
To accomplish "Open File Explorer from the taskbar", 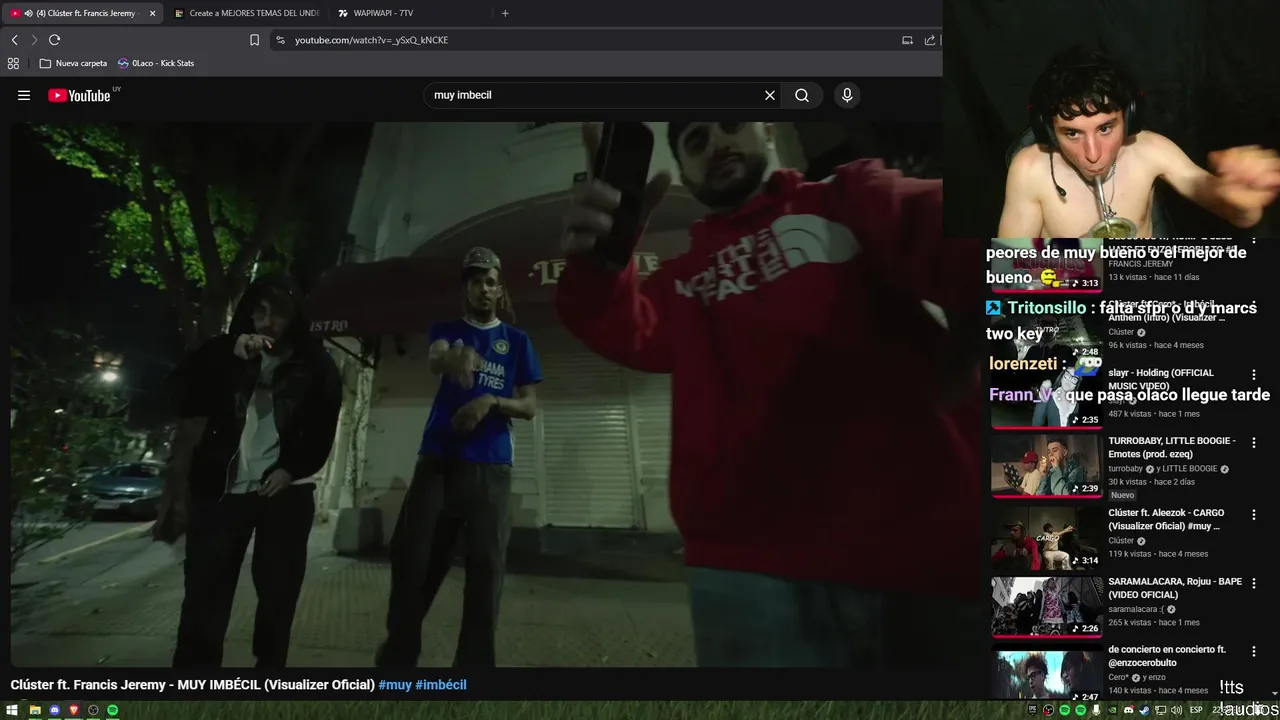I will point(34,710).
